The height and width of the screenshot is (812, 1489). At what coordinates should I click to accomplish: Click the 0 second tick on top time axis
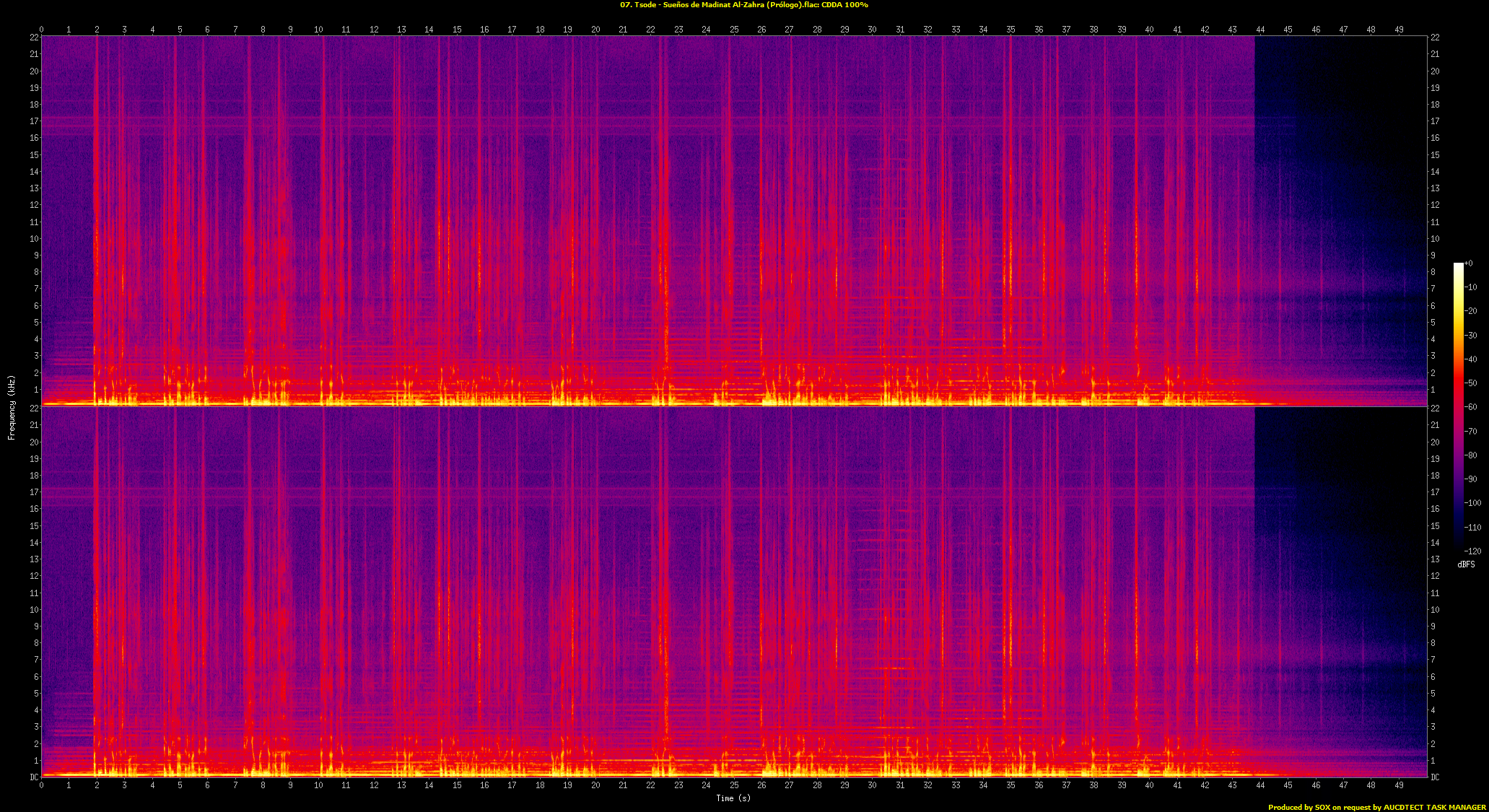click(41, 30)
